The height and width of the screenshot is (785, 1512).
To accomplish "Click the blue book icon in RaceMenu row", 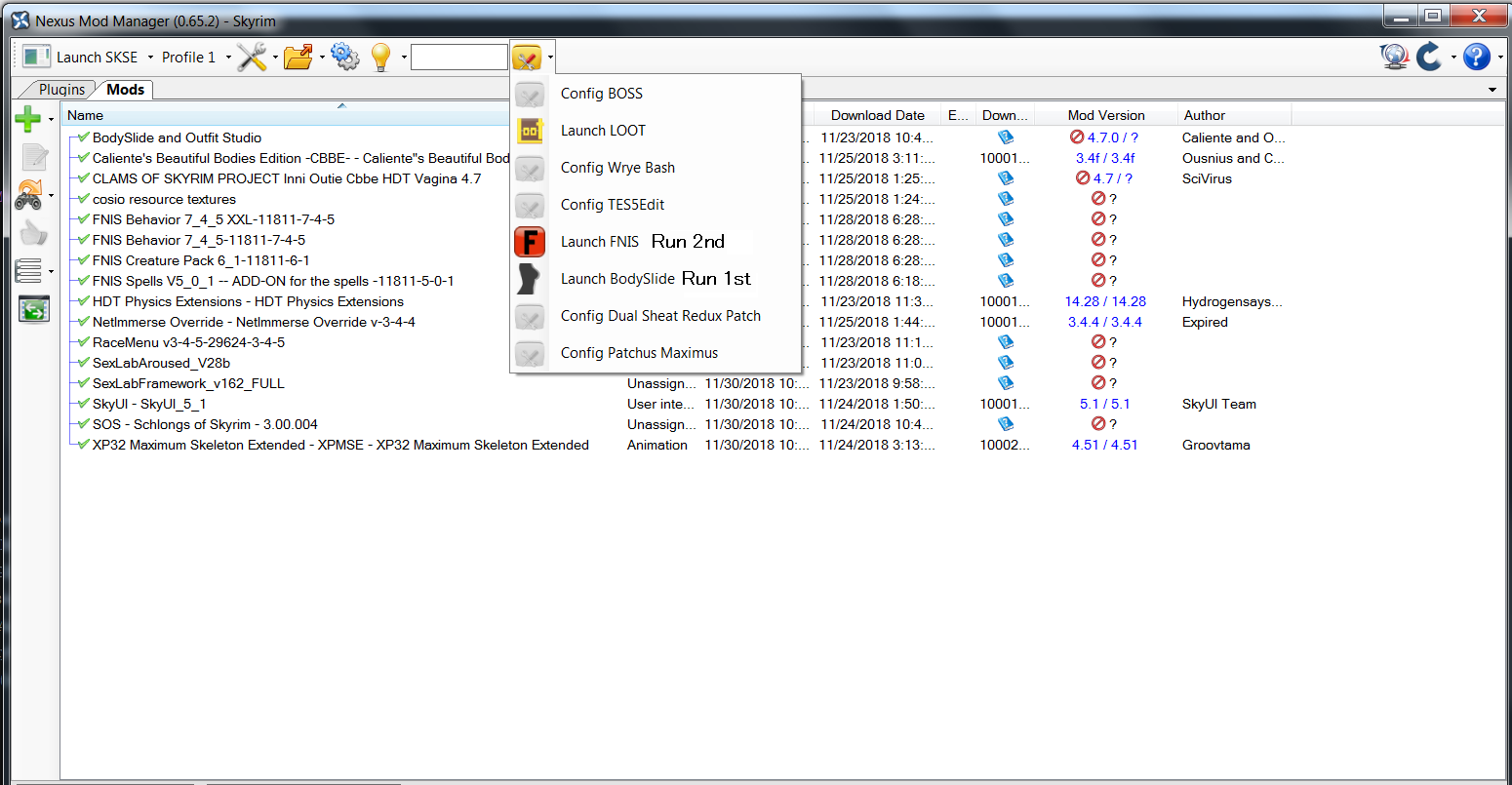I will point(1006,342).
